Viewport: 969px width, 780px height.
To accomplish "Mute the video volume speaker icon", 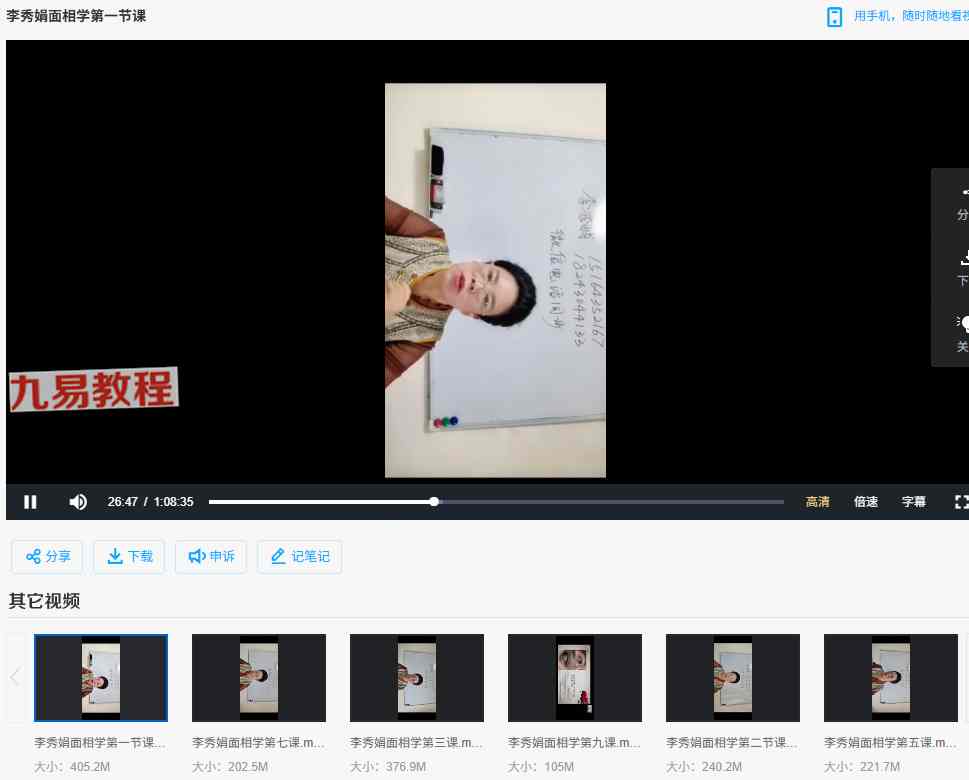I will (x=78, y=502).
